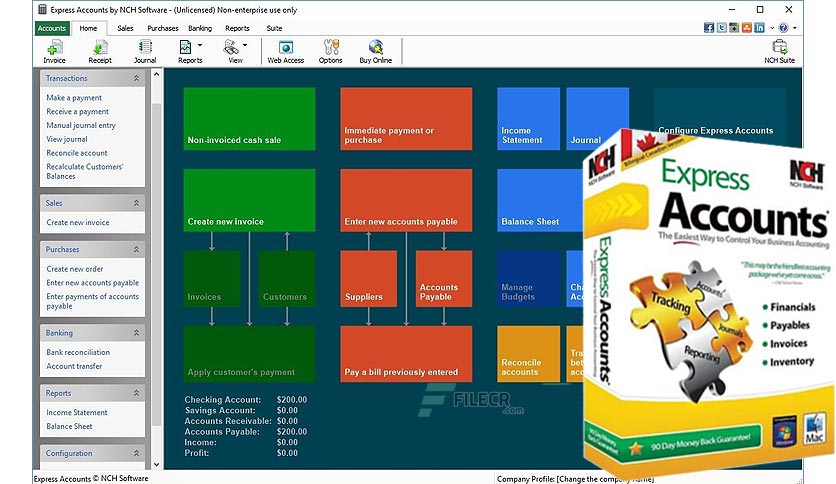
Task: Click the Account transfer link
Action: (74, 366)
